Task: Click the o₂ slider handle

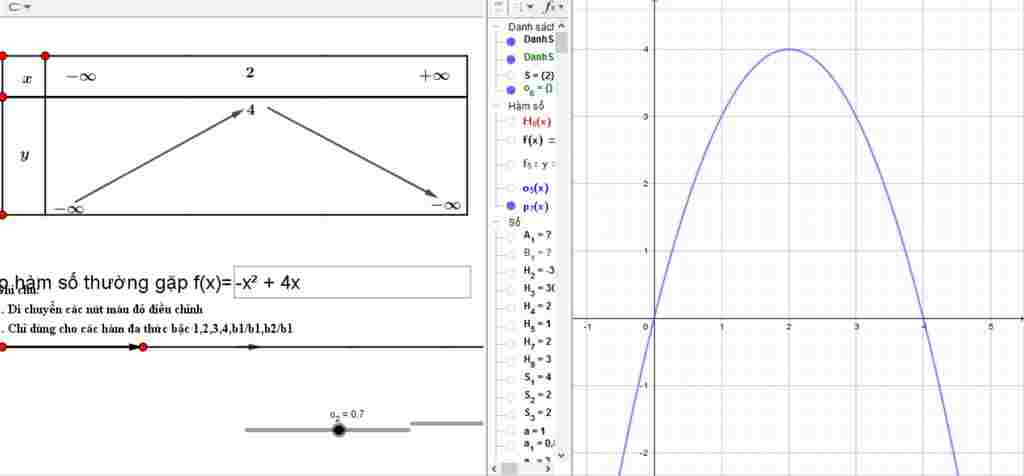Action: pyautogui.click(x=339, y=430)
